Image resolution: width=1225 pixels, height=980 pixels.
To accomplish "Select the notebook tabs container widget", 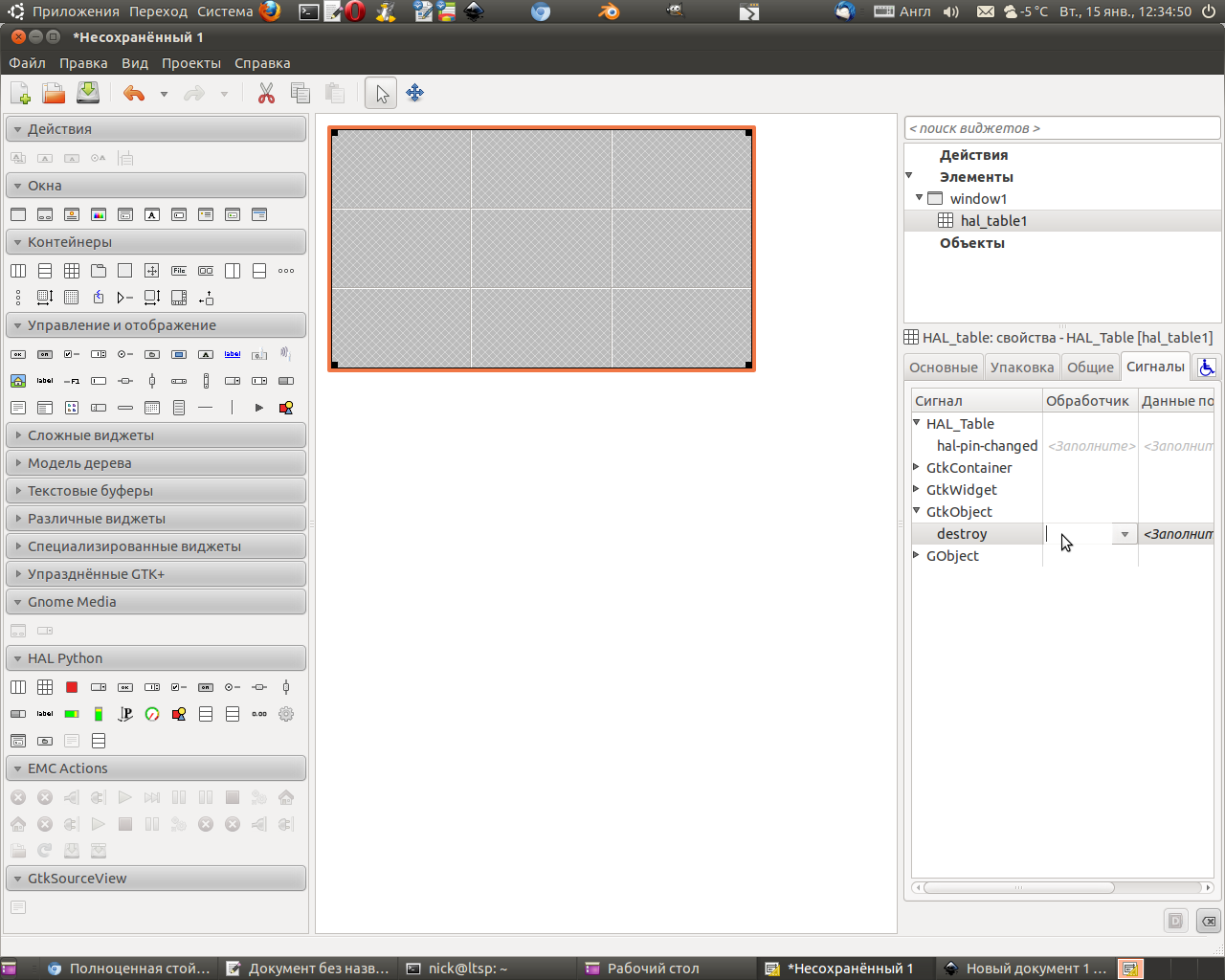I will click(99, 271).
